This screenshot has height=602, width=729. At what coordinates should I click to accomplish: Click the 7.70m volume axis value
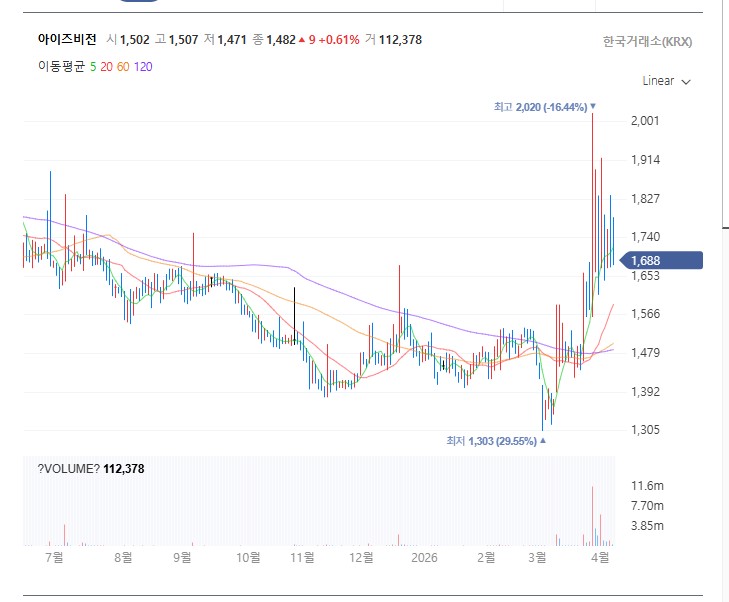(x=647, y=506)
